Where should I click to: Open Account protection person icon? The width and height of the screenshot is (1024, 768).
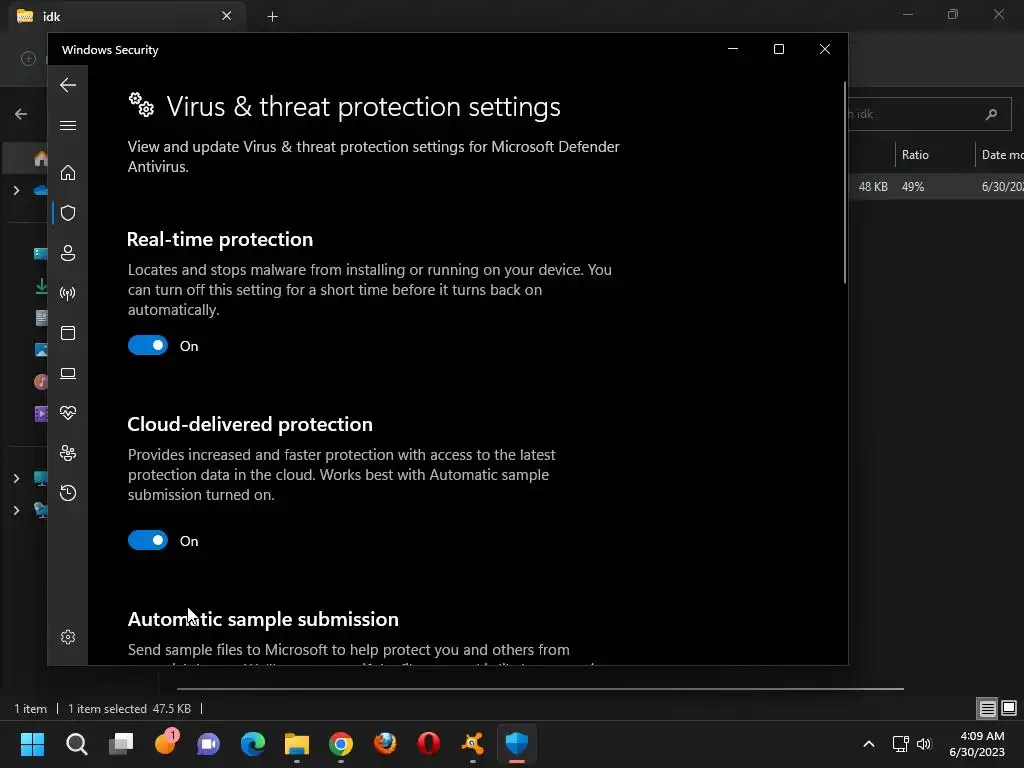68,253
